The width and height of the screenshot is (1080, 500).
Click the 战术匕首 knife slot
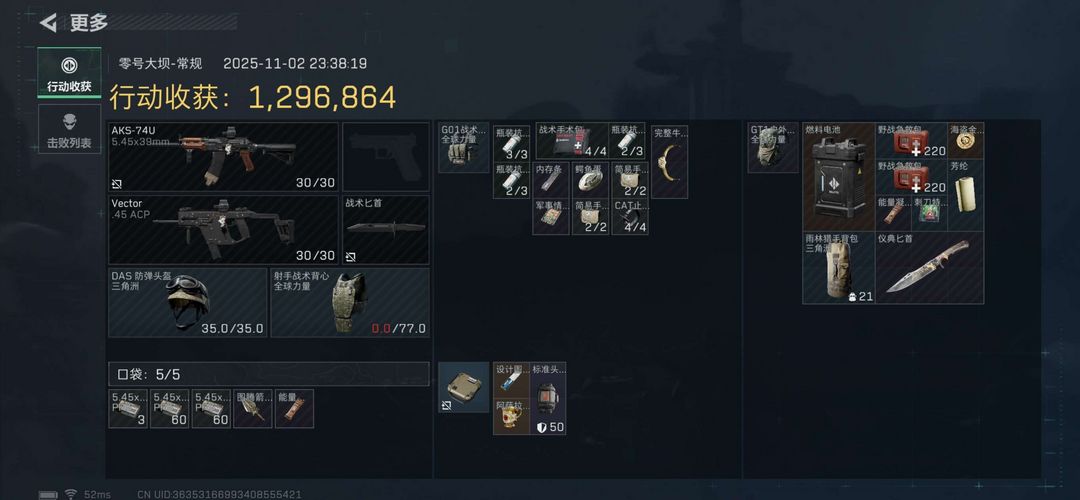[x=386, y=230]
